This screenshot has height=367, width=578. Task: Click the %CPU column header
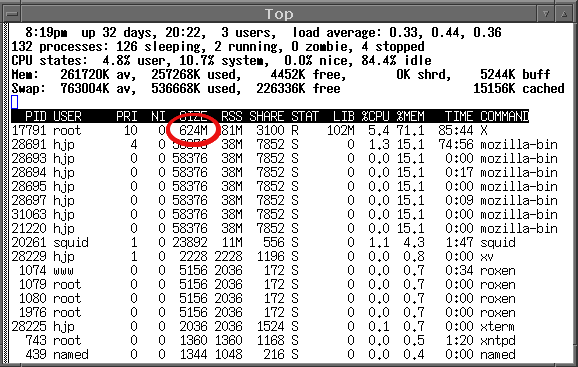(x=375, y=116)
